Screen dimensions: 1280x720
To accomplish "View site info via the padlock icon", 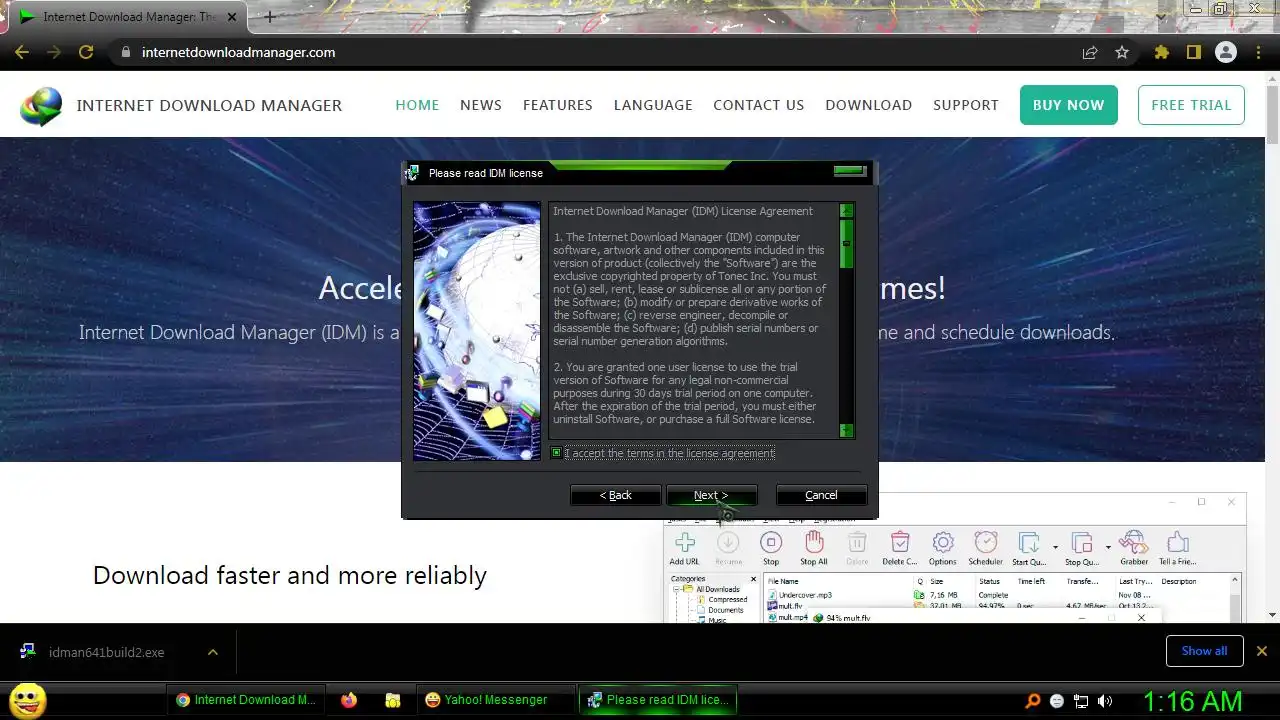I will coord(125,52).
